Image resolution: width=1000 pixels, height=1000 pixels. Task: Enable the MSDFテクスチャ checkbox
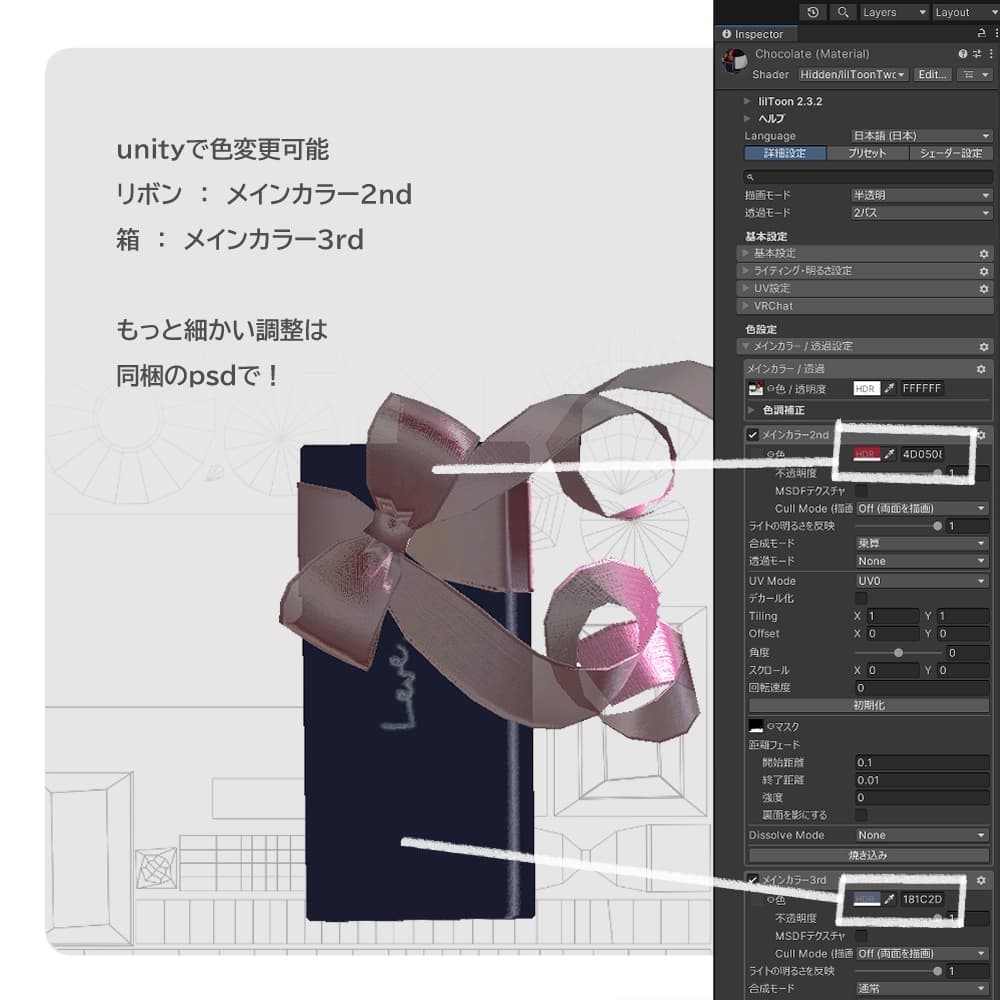(862, 492)
